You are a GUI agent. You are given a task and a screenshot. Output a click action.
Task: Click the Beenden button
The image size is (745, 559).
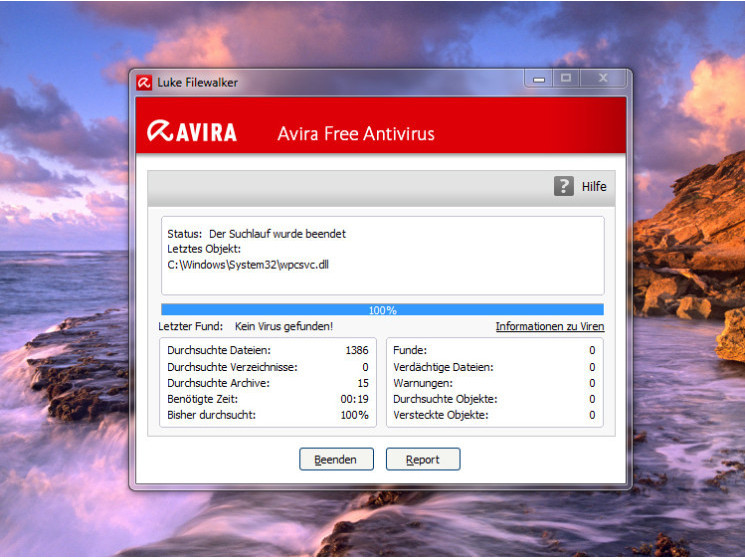(x=336, y=459)
